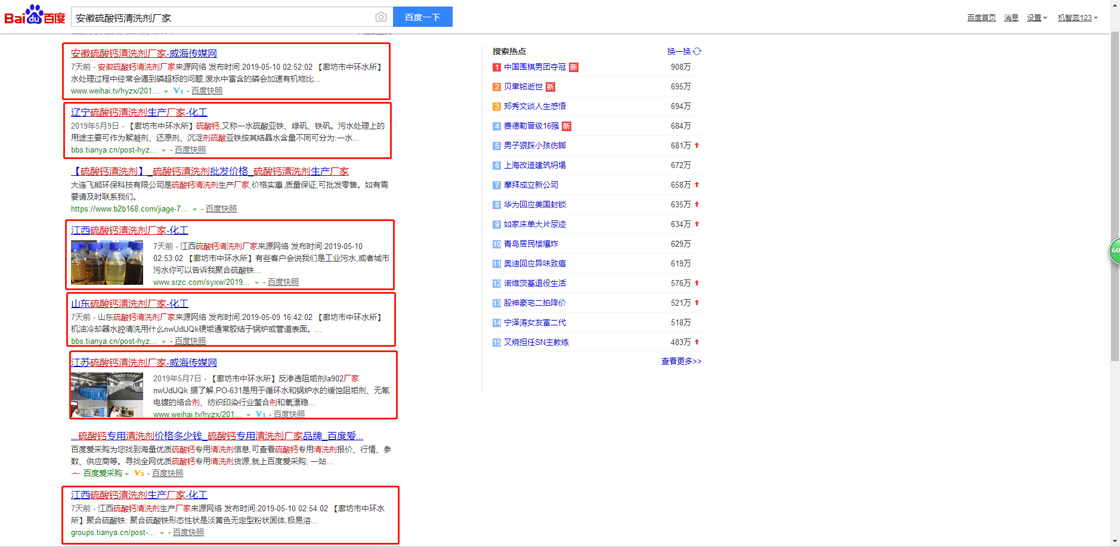
Task: Open 消息 messages link
Action: coord(1011,17)
